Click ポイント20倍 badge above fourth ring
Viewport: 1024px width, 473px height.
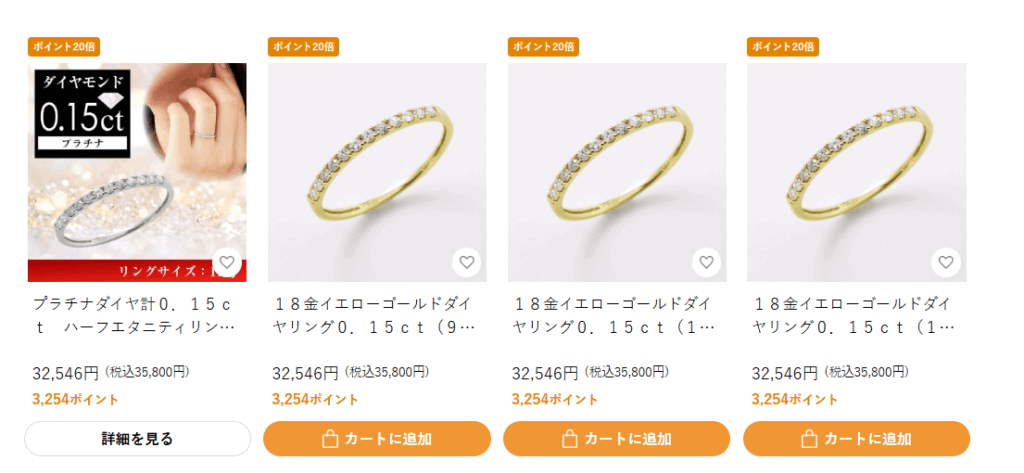(782, 46)
